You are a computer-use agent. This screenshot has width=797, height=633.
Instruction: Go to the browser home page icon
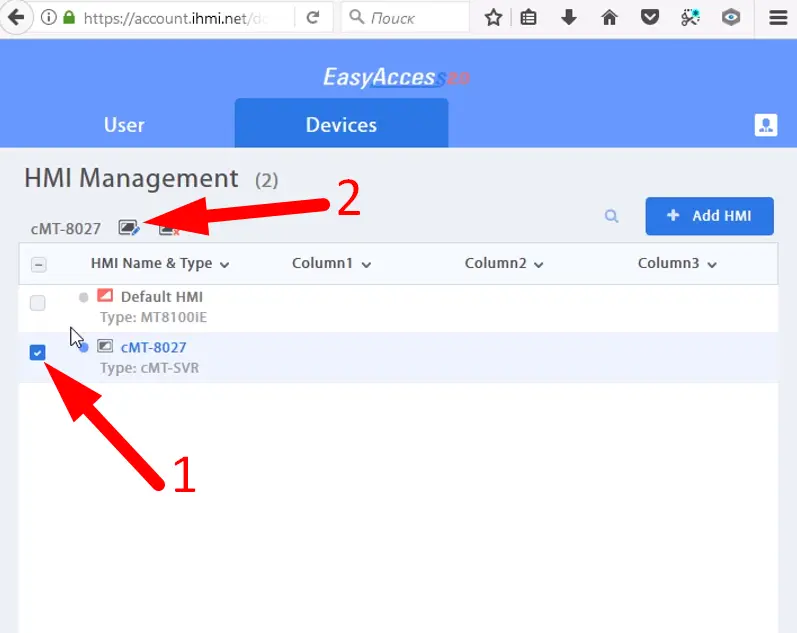click(609, 18)
